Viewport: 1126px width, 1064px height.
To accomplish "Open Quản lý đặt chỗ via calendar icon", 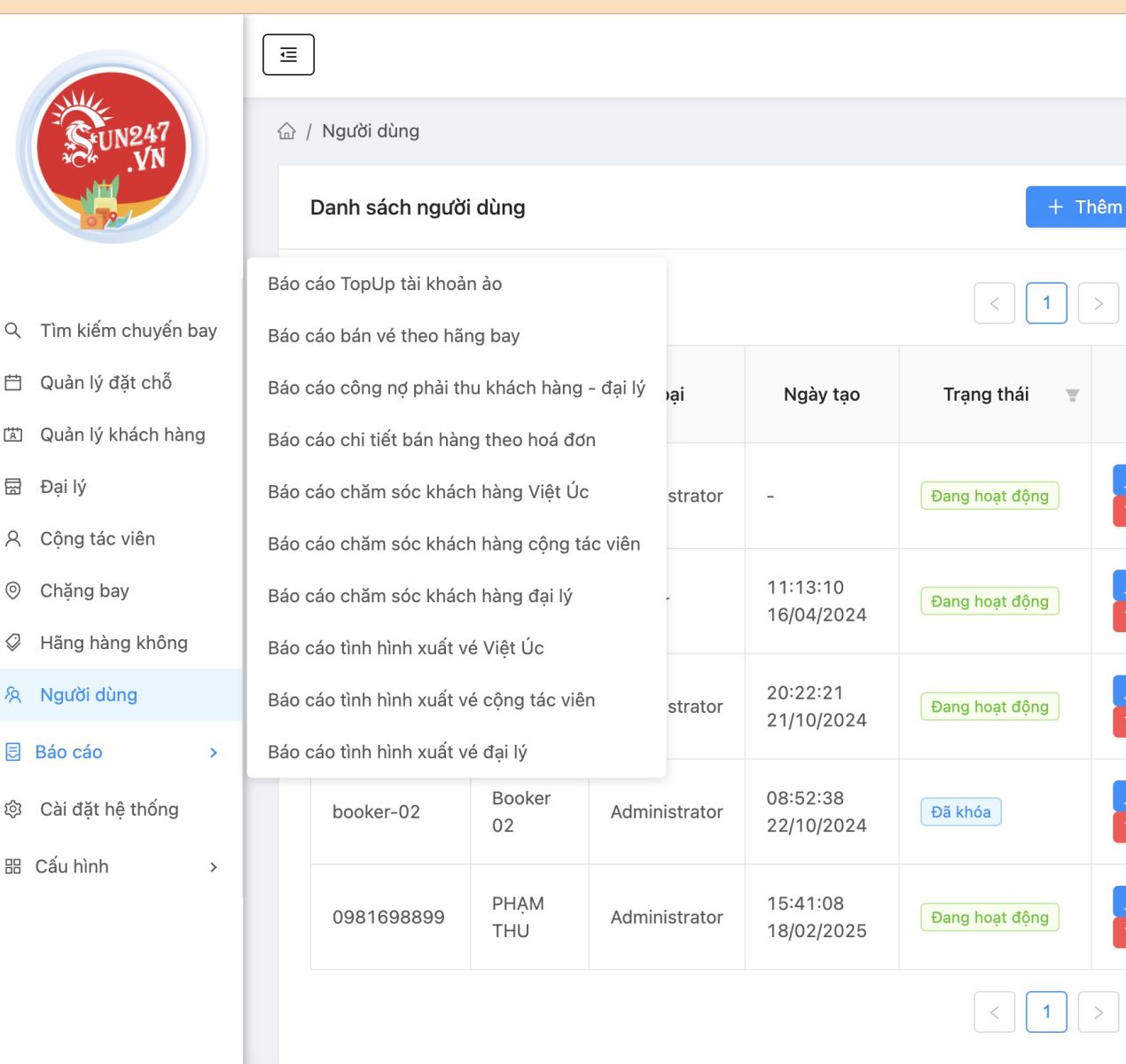I will tap(13, 382).
